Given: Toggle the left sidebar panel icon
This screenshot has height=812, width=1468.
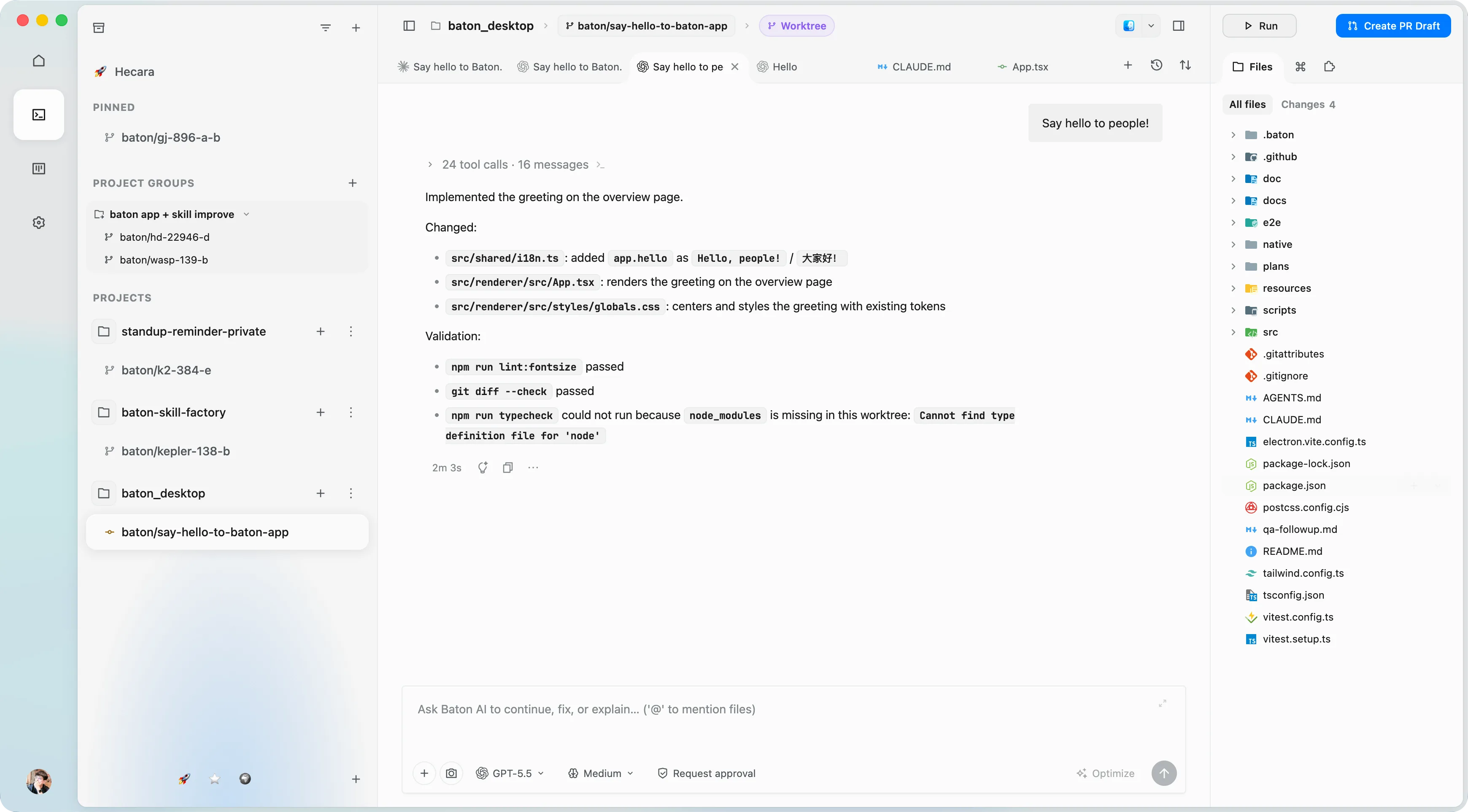Looking at the screenshot, I should [409, 26].
